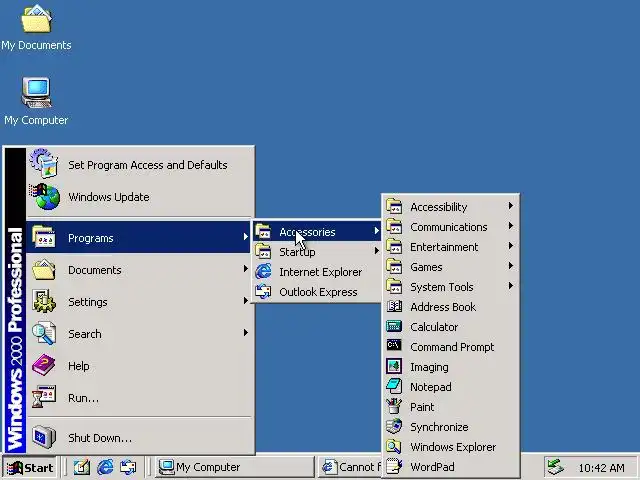The image size is (640, 480).
Task: Select Games in Accessories menu
Action: pos(451,267)
